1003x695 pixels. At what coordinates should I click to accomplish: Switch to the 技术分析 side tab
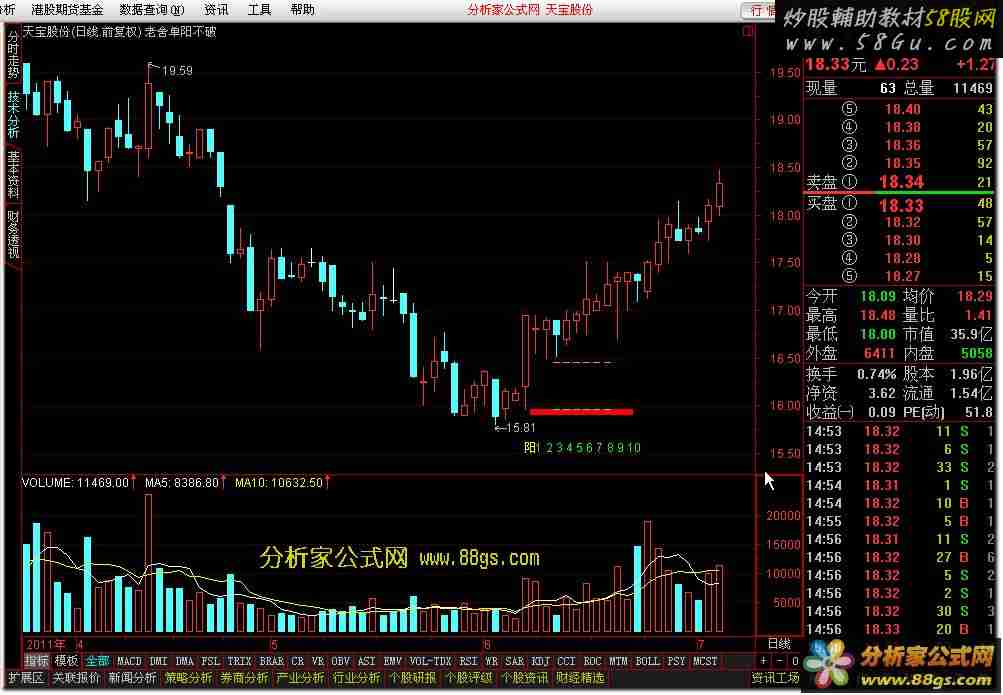point(13,114)
